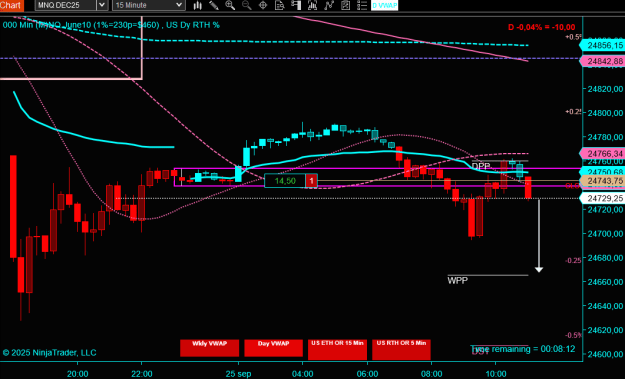Viewport: 625px width, 379px height.
Task: Click the 24750,68 price marker
Action: pyautogui.click(x=603, y=172)
